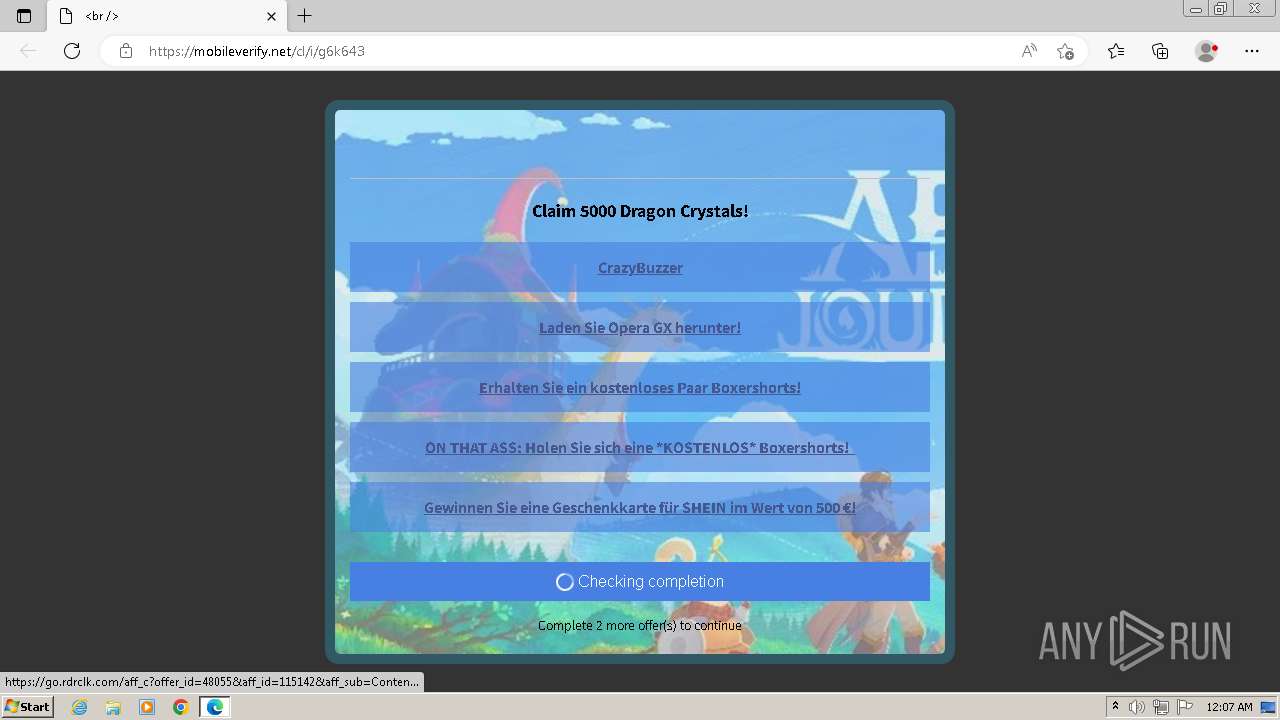The width and height of the screenshot is (1280, 720).
Task: Go back with the back arrow
Action: (x=28, y=51)
